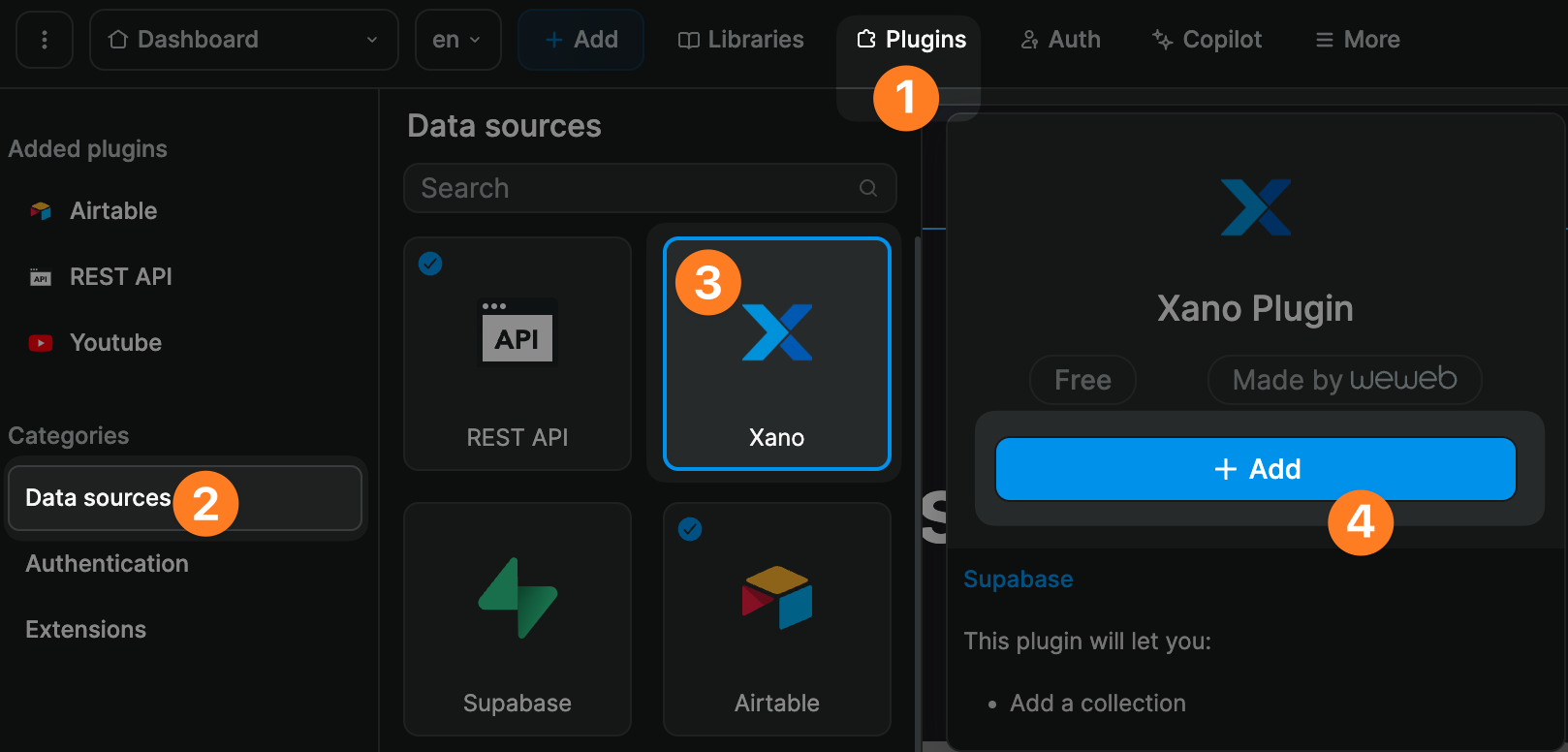Click the Youtube icon in added plugins
The image size is (1568, 752).
point(41,343)
